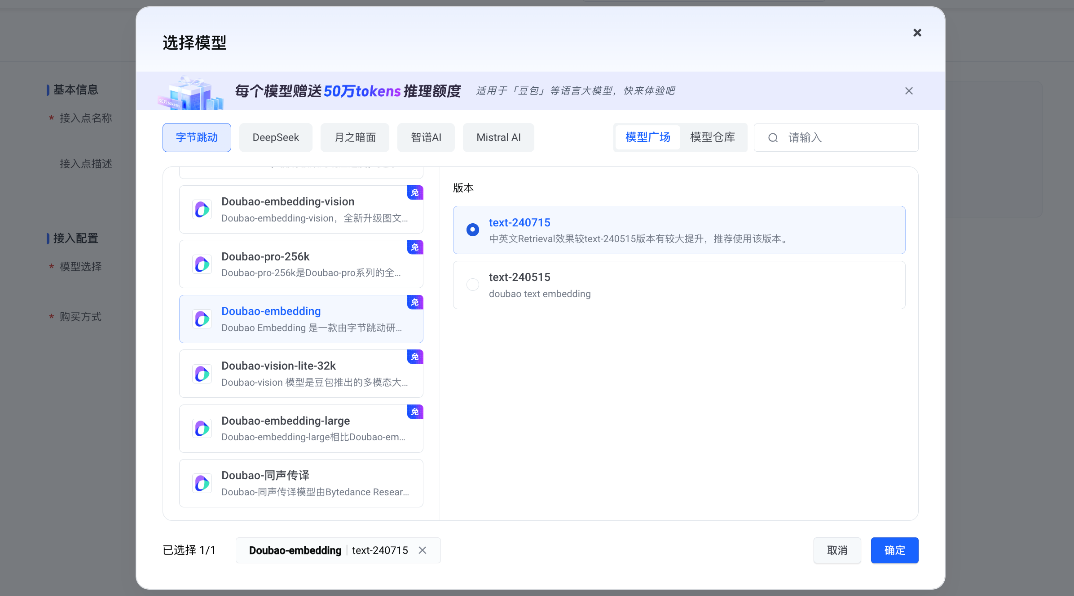Click the 取消 cancel button

click(837, 550)
